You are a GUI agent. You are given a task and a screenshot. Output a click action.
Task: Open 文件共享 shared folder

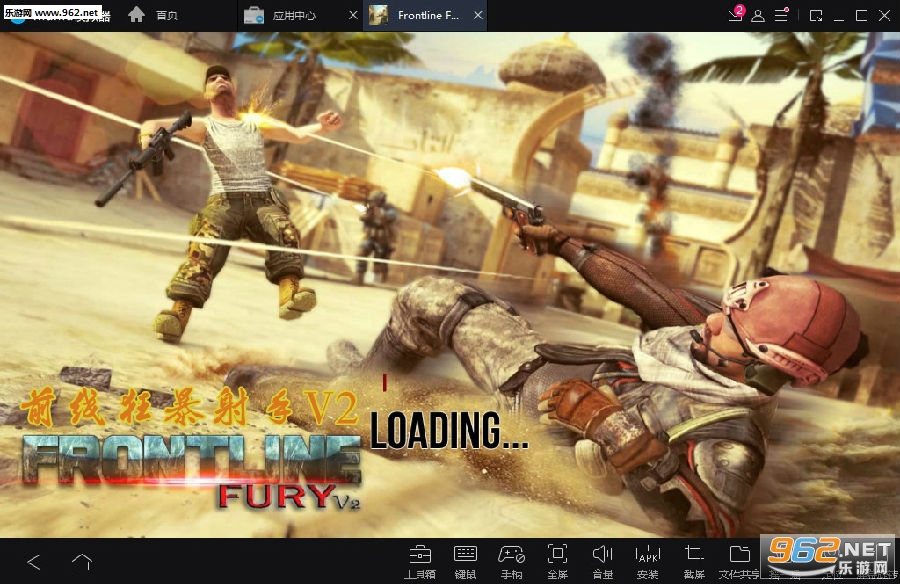(x=739, y=562)
